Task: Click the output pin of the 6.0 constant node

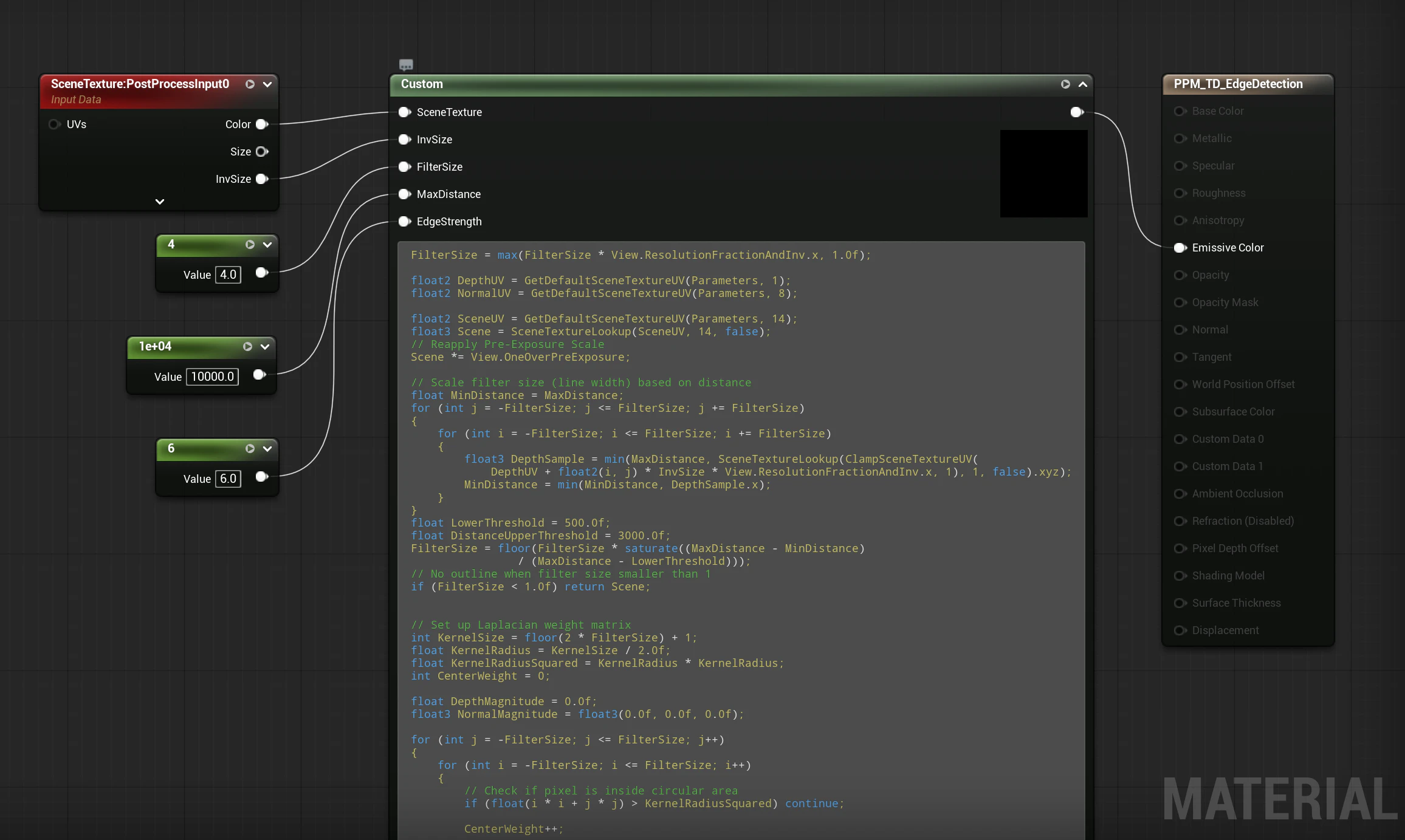Action: [261, 477]
